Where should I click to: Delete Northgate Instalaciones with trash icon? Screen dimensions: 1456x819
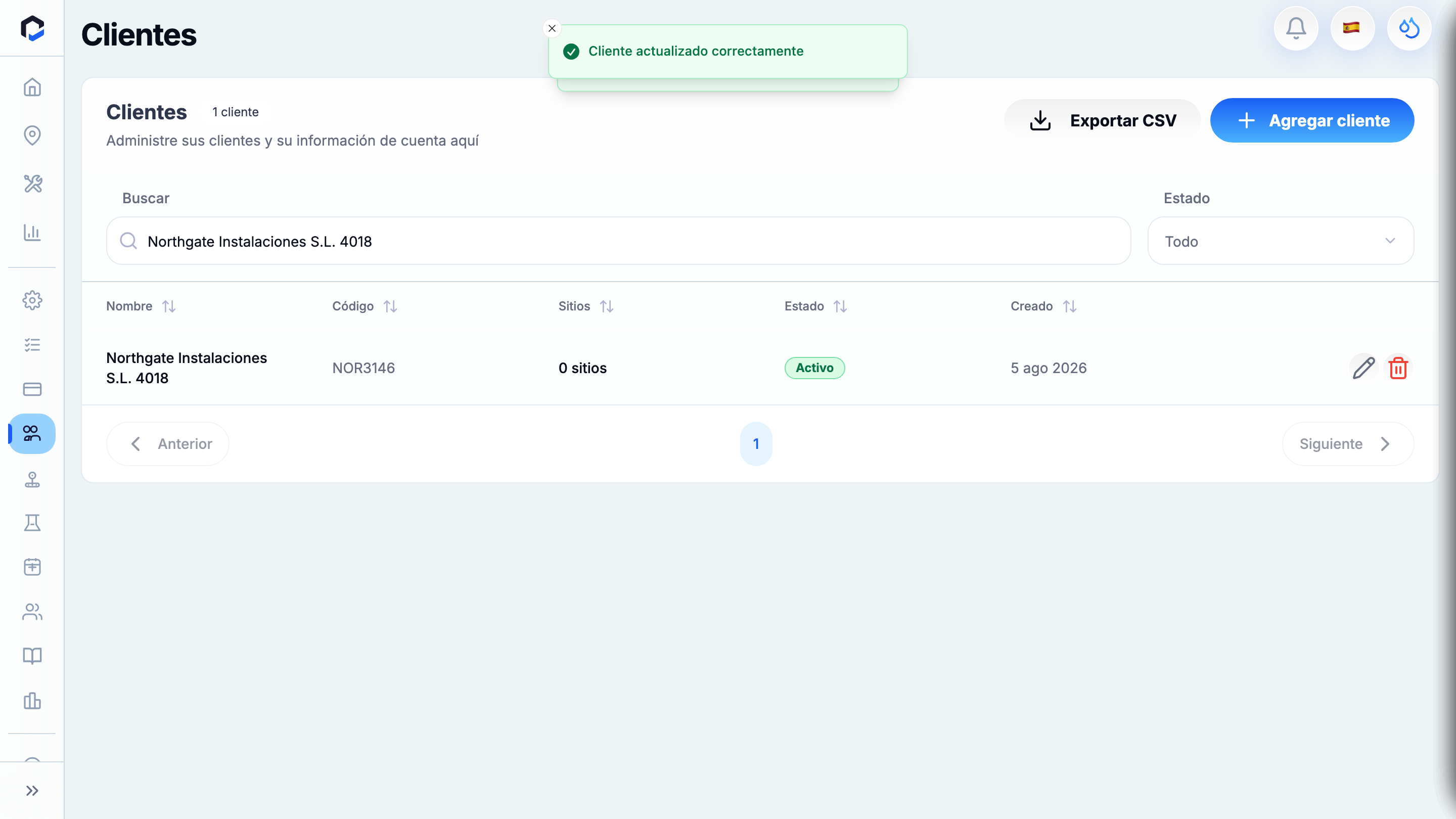click(x=1398, y=368)
